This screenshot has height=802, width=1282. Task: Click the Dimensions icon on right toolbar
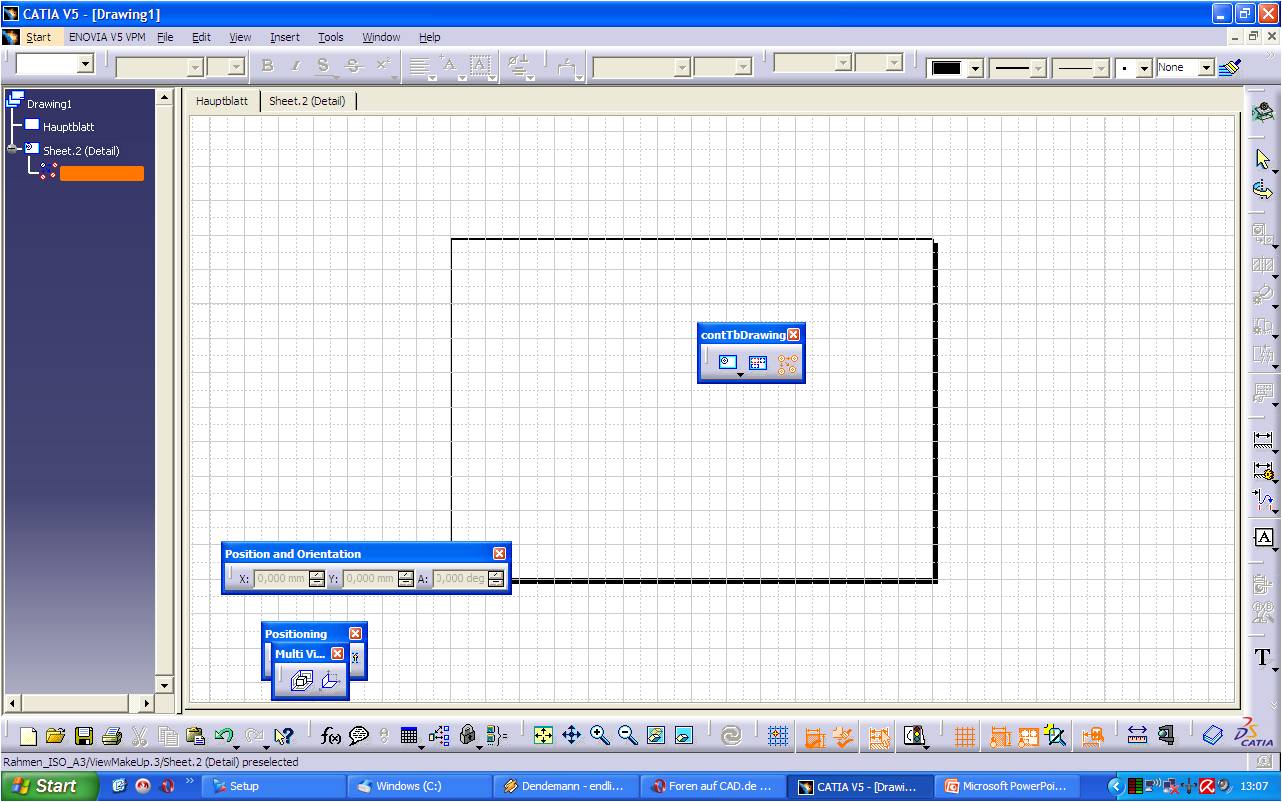click(1263, 440)
